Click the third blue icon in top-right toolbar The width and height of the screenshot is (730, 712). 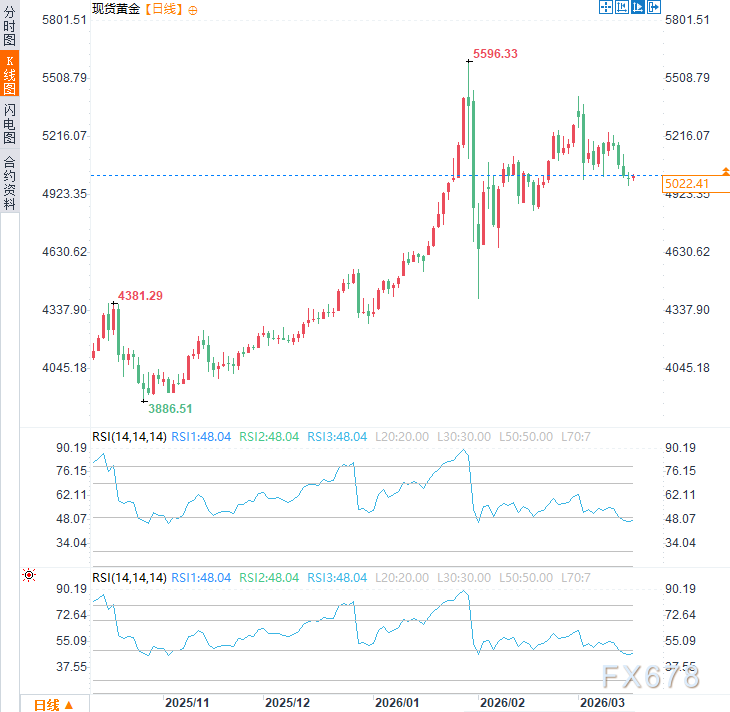pyautogui.click(x=637, y=8)
